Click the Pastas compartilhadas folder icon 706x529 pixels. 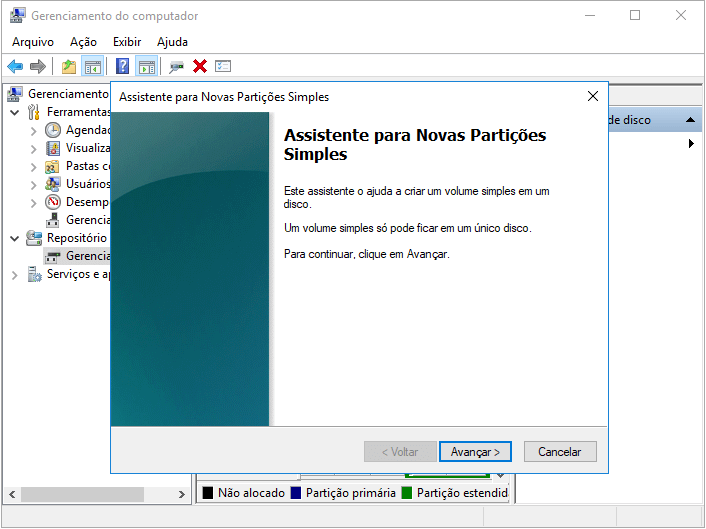(x=52, y=167)
